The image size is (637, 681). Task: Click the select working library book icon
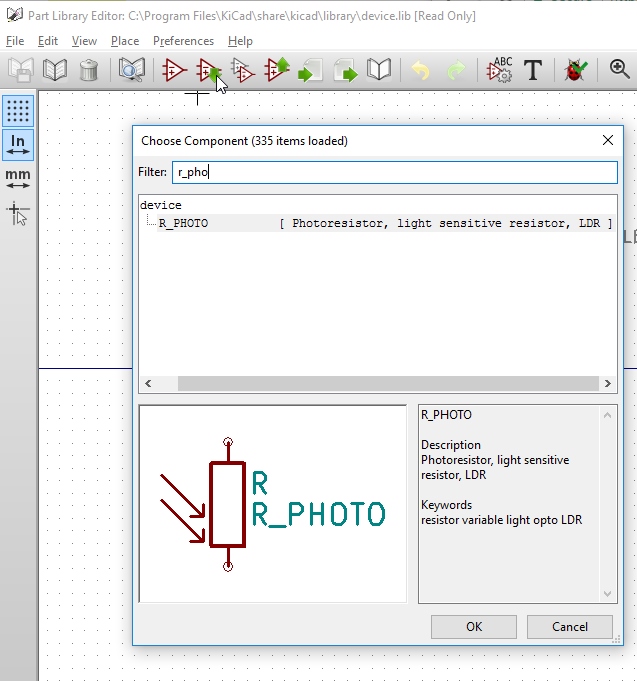tap(55, 70)
